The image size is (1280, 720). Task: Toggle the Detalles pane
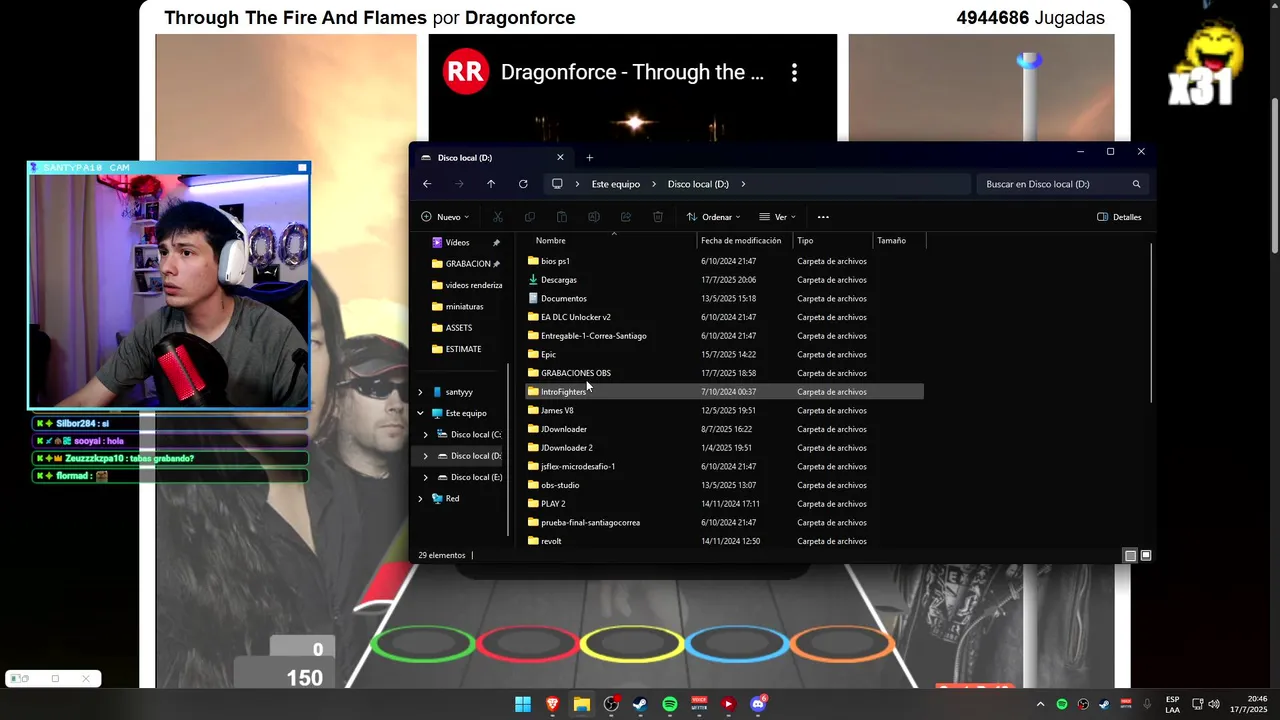coord(1119,217)
